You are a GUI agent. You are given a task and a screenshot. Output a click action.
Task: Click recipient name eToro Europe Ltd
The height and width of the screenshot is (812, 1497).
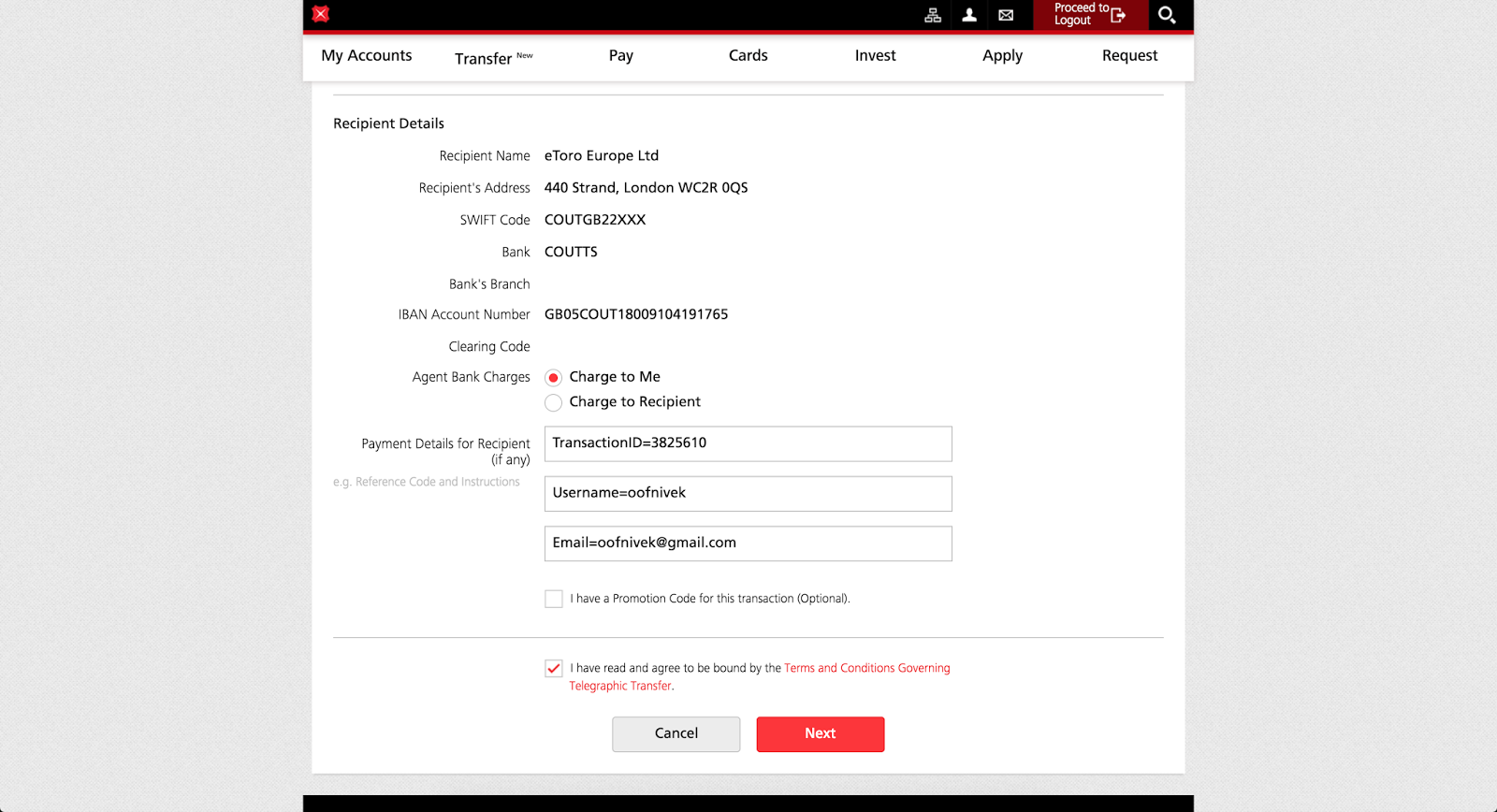tap(602, 156)
